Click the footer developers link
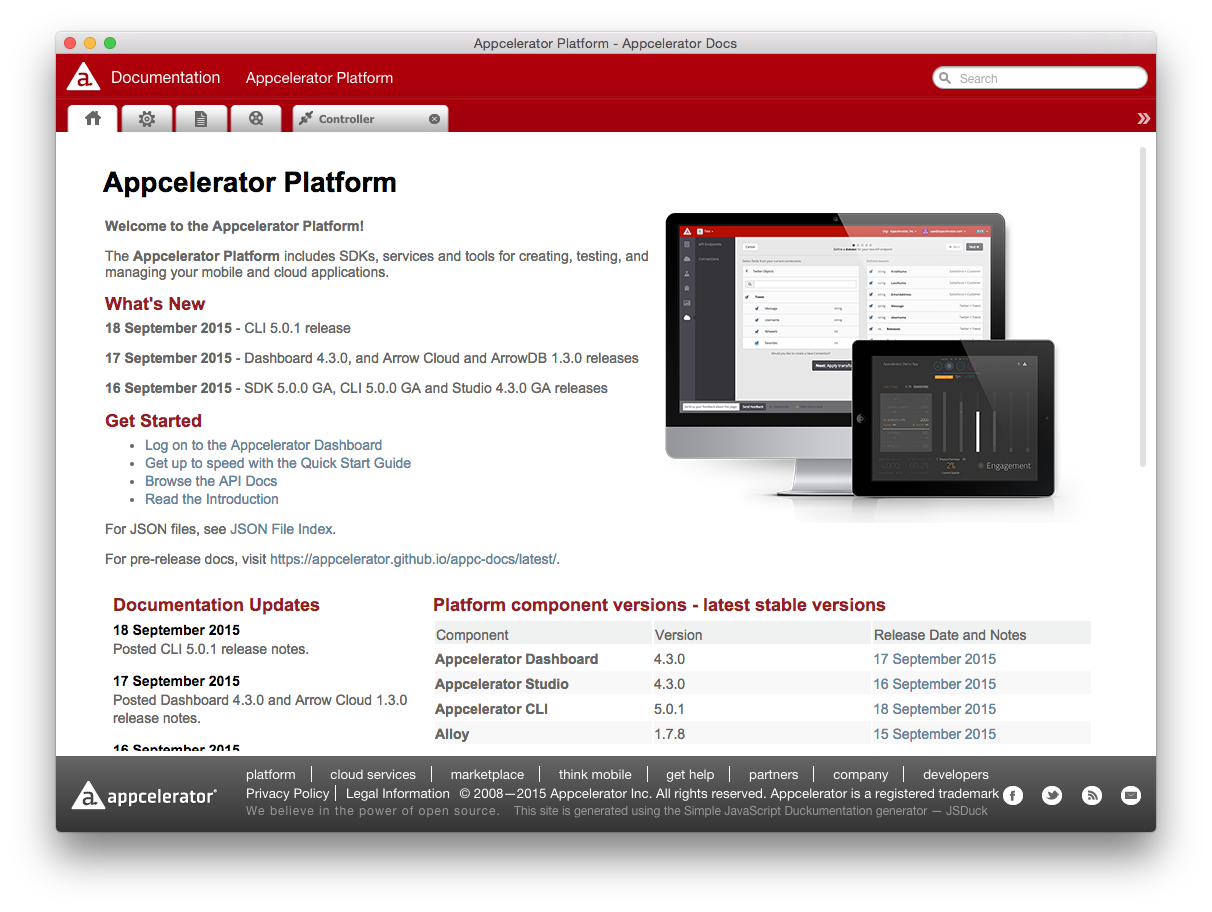The width and height of the screenshot is (1212, 912). click(x=956, y=774)
